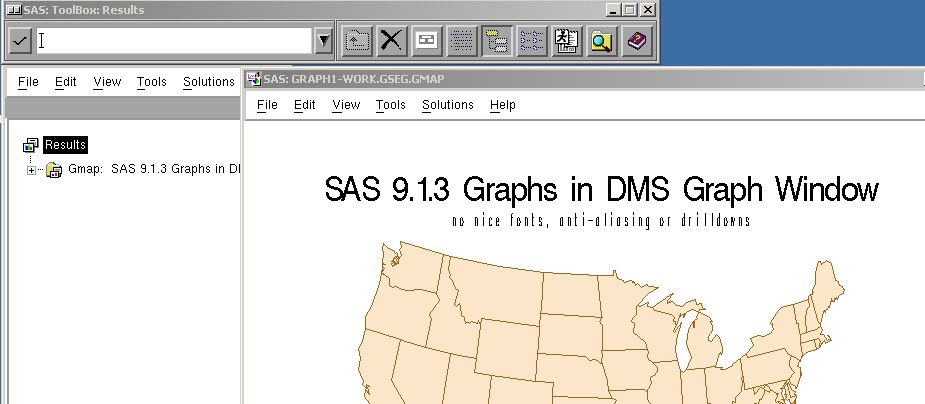This screenshot has width=925, height=404.
Task: Open File menu in Results window
Action: pyautogui.click(x=28, y=82)
